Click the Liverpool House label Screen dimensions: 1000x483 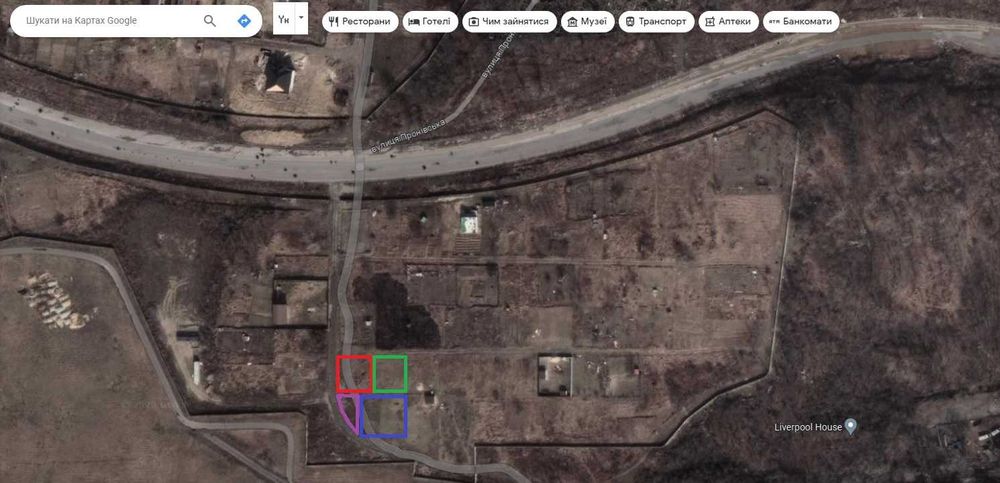(x=808, y=427)
